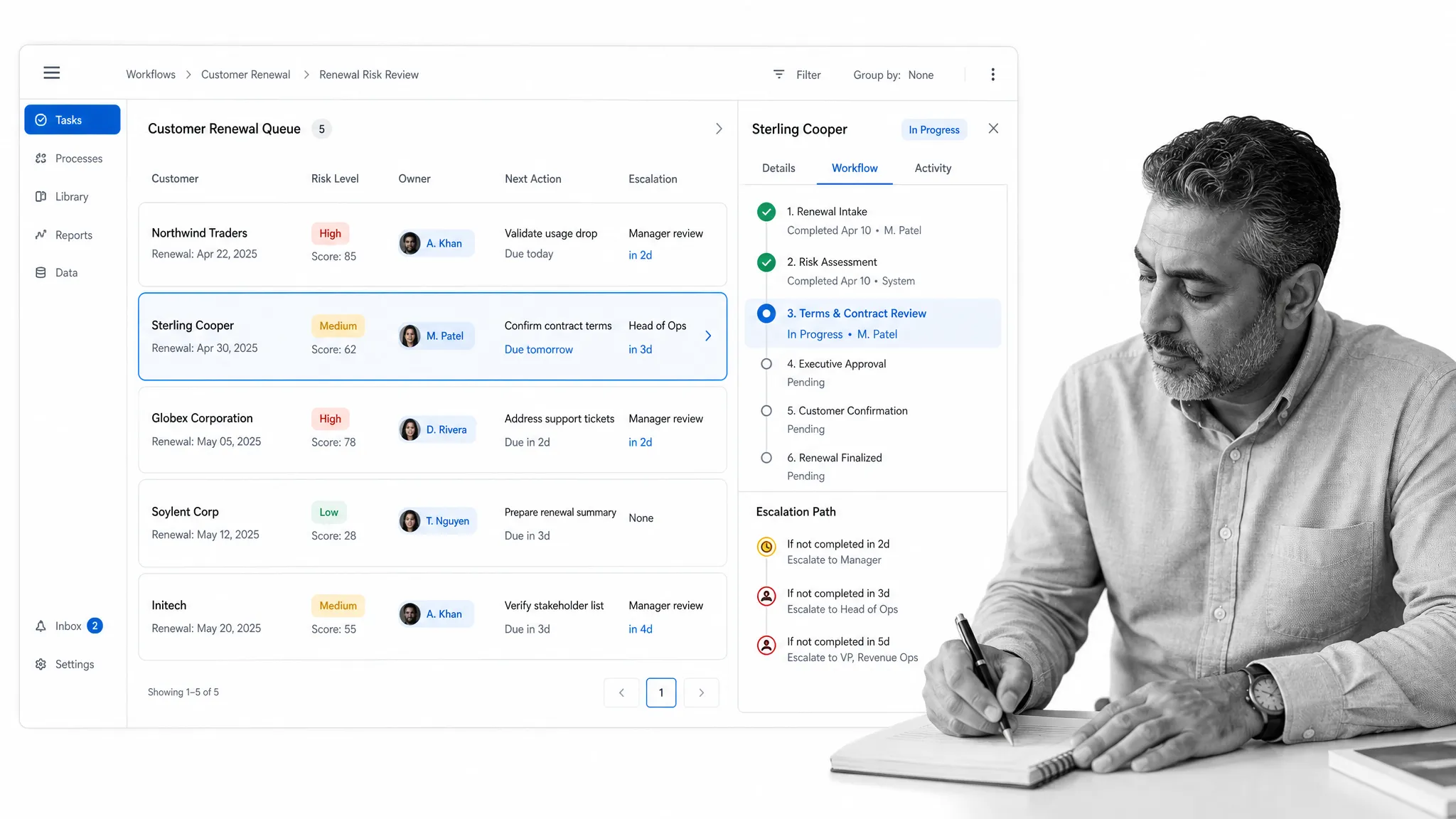1456x819 pixels.
Task: Go to the next page arrow
Action: [x=701, y=692]
